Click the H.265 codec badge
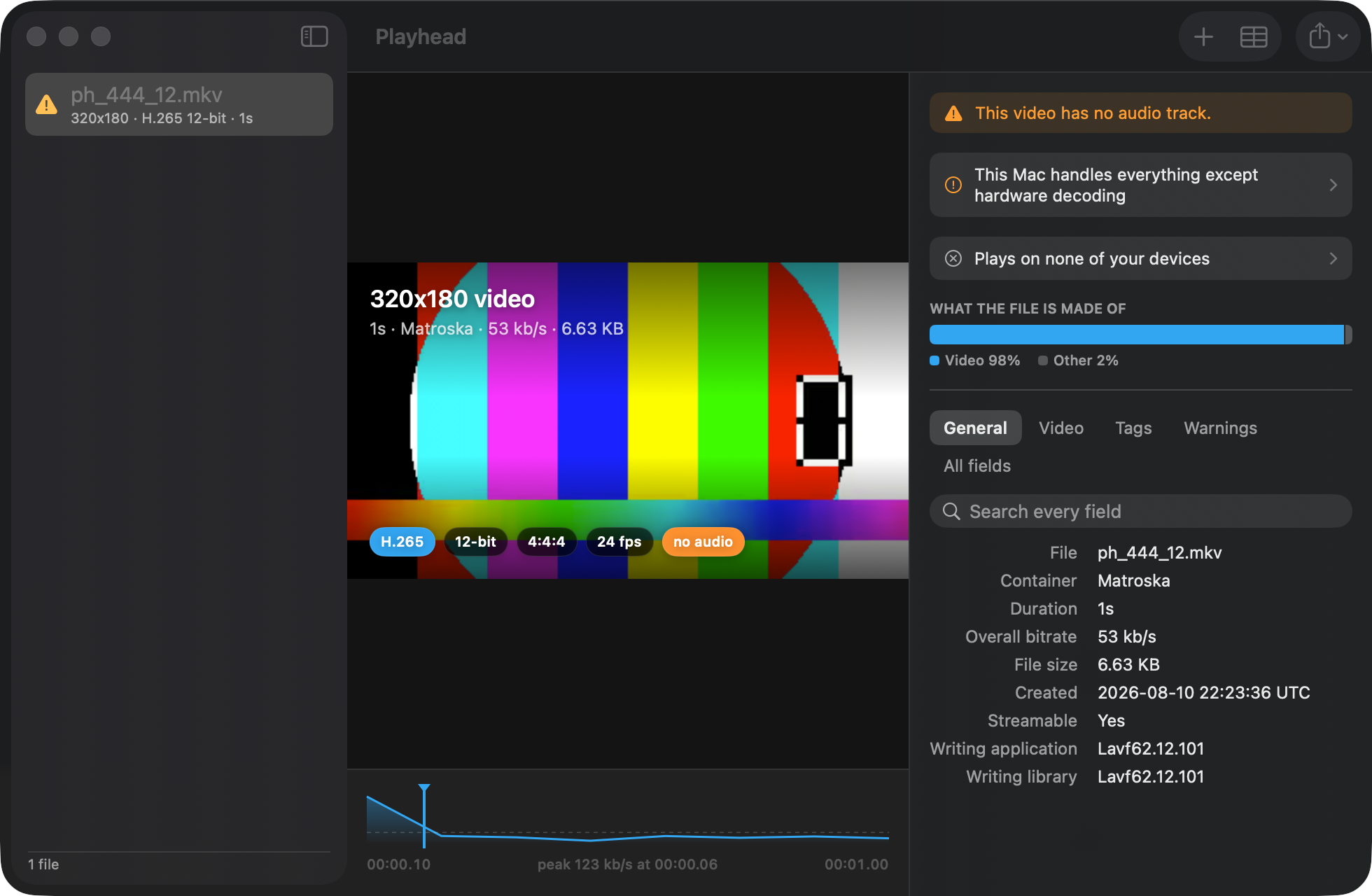The image size is (1372, 896). [402, 542]
